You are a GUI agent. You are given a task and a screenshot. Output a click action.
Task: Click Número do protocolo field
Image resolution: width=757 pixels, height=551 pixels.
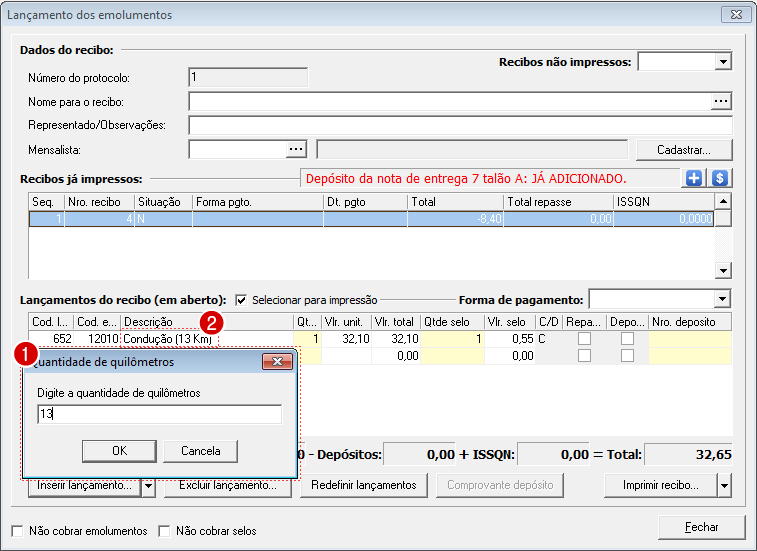coord(248,77)
